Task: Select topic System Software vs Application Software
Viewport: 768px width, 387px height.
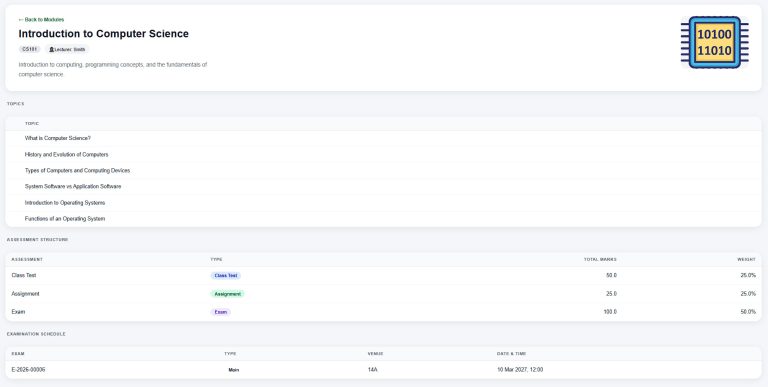Action: click(73, 187)
